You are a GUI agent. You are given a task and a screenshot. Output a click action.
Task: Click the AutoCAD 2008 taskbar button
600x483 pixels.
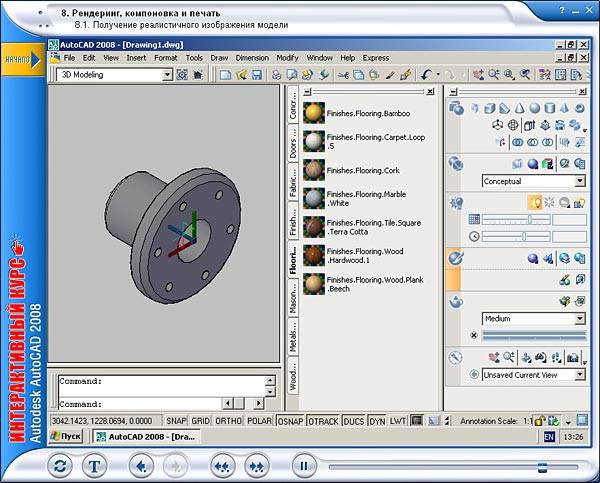coord(150,437)
